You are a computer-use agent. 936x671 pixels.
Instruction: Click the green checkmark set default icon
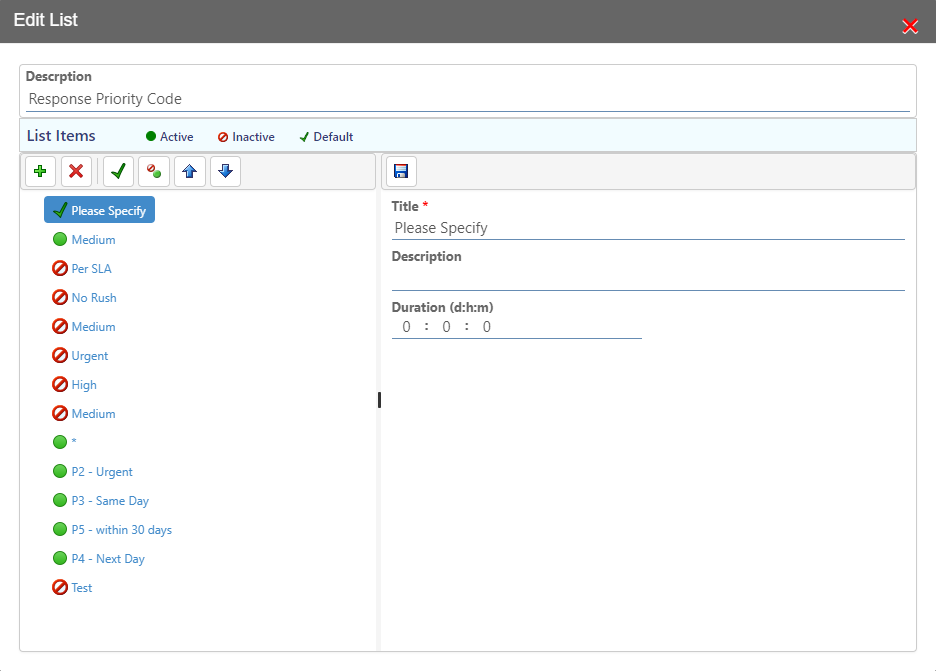118,172
